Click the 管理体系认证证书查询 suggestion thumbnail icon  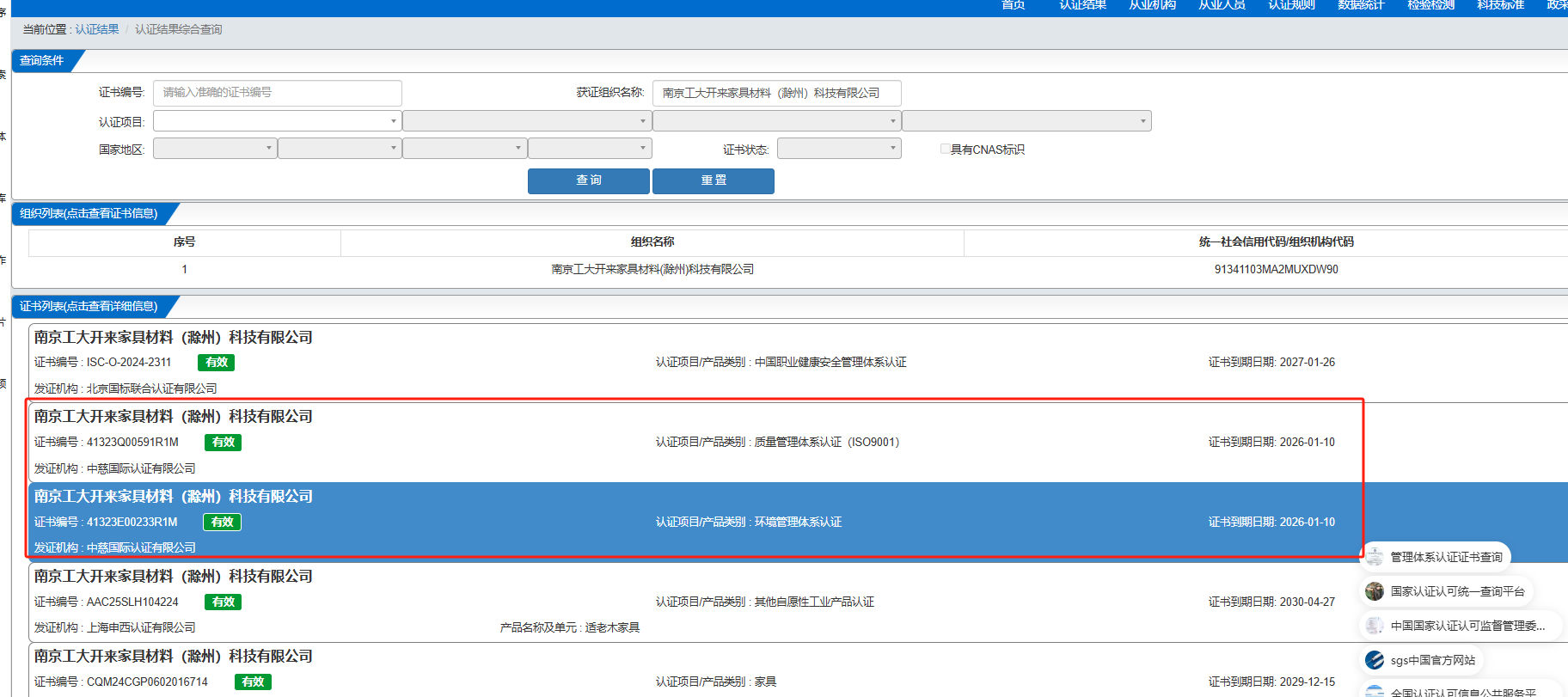pos(1375,557)
